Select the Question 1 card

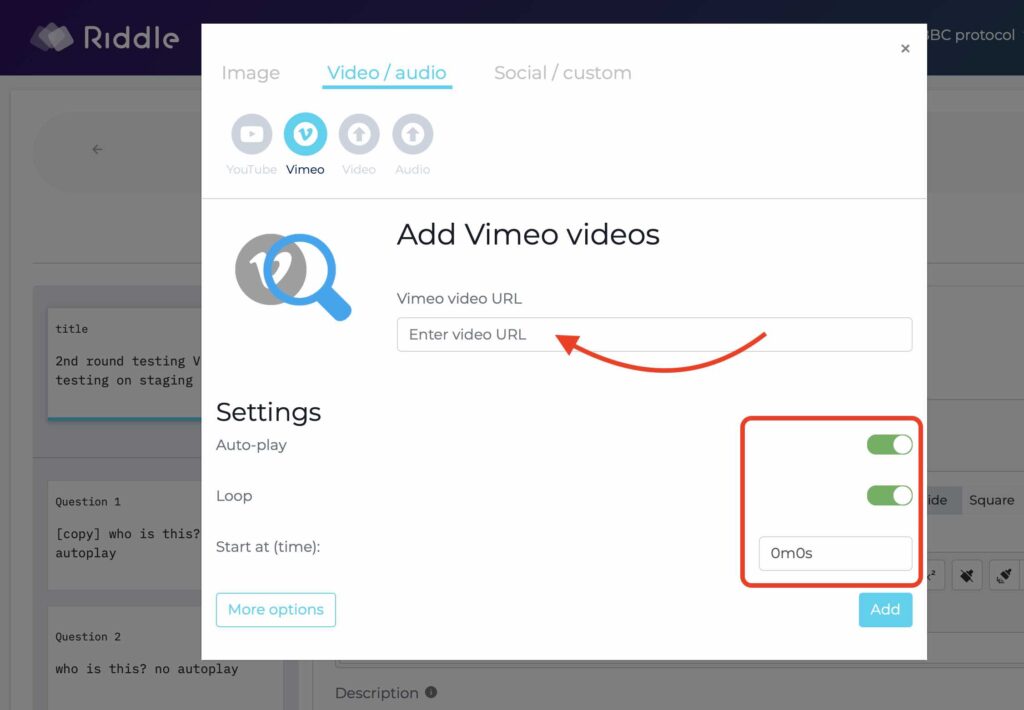point(125,535)
